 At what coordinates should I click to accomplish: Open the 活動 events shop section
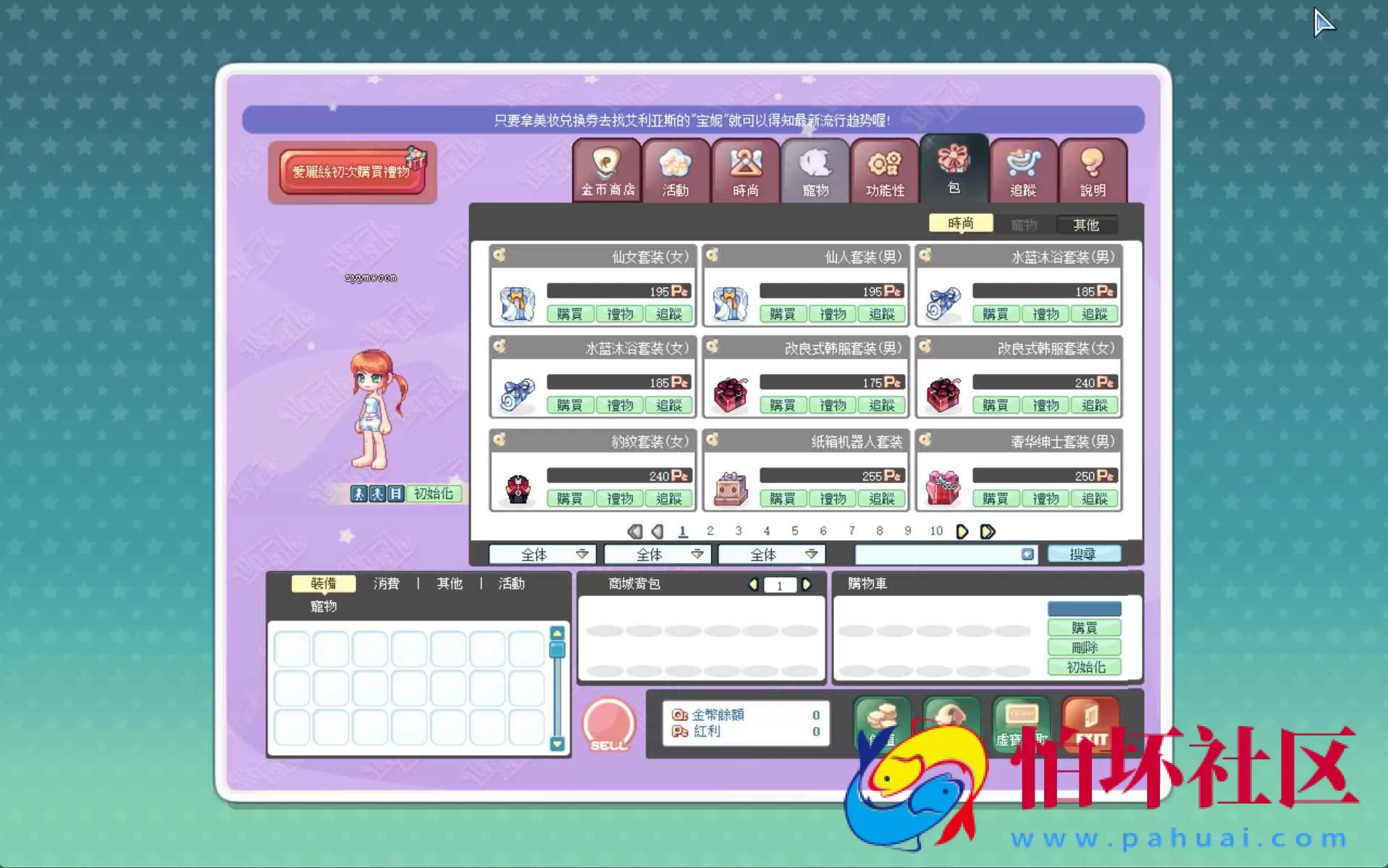(676, 171)
